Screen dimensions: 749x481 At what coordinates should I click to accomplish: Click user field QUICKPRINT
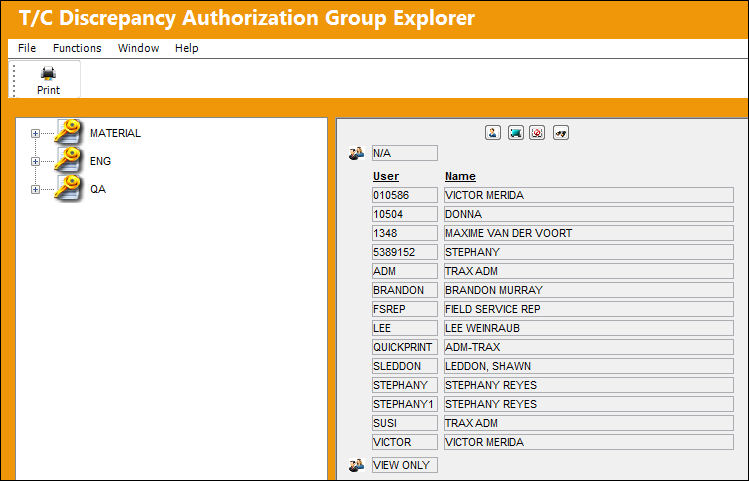click(x=405, y=347)
